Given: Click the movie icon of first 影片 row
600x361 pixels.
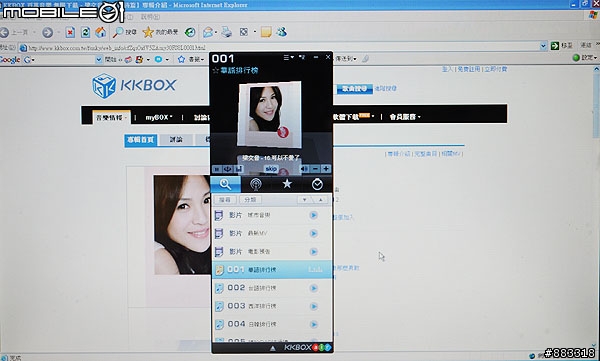Looking at the screenshot, I should pyautogui.click(x=218, y=215).
